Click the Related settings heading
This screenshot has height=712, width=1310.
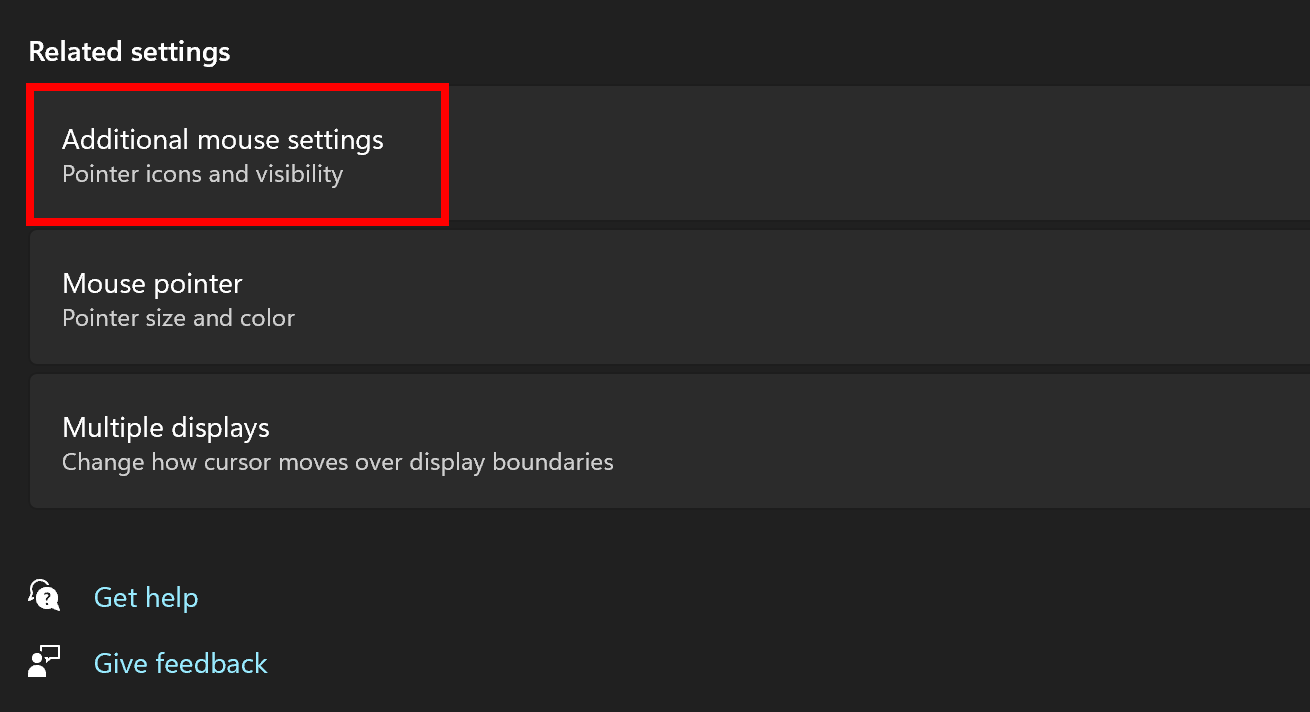tap(129, 52)
